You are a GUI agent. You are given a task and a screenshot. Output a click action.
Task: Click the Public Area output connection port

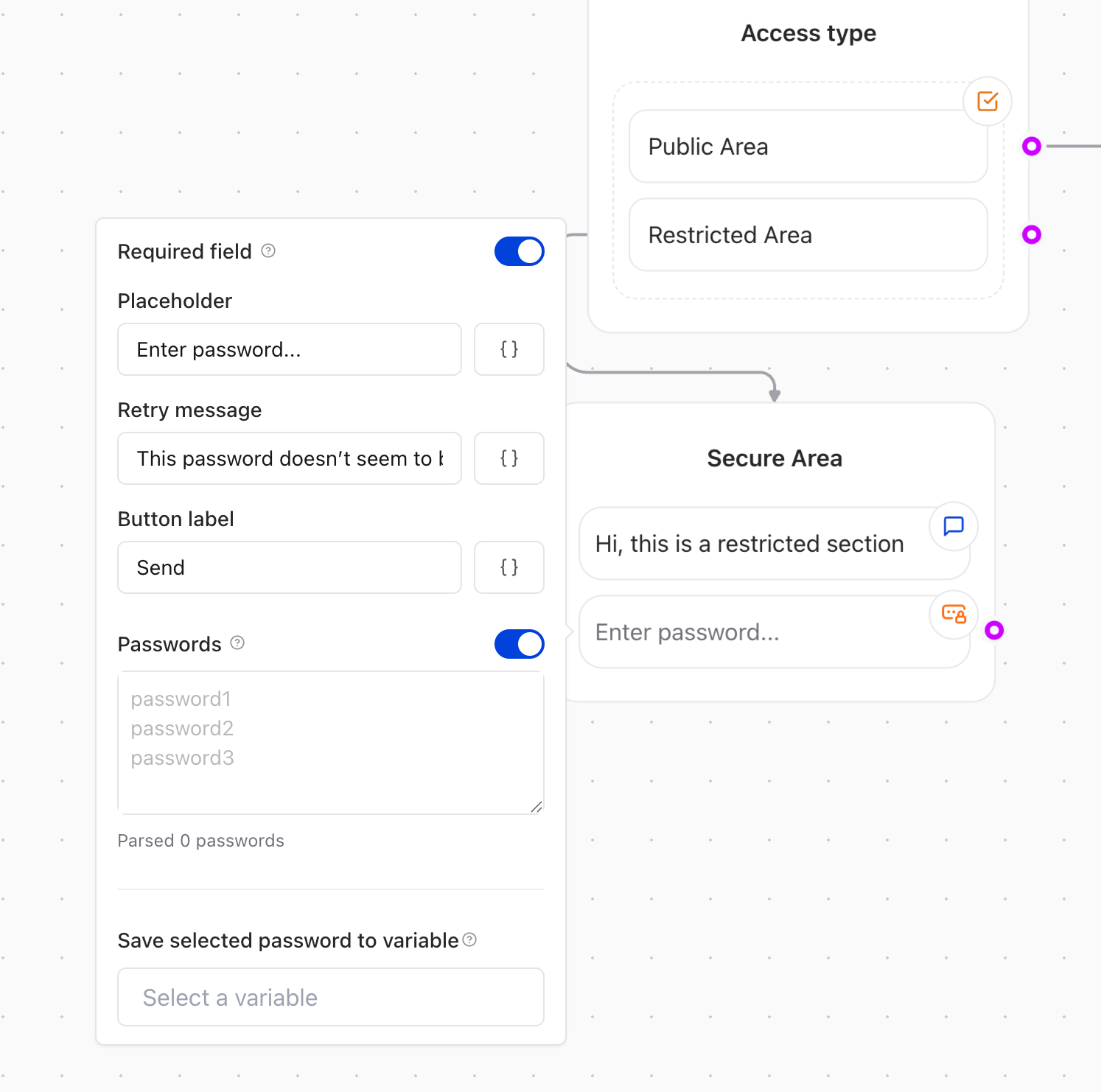pyautogui.click(x=1032, y=147)
